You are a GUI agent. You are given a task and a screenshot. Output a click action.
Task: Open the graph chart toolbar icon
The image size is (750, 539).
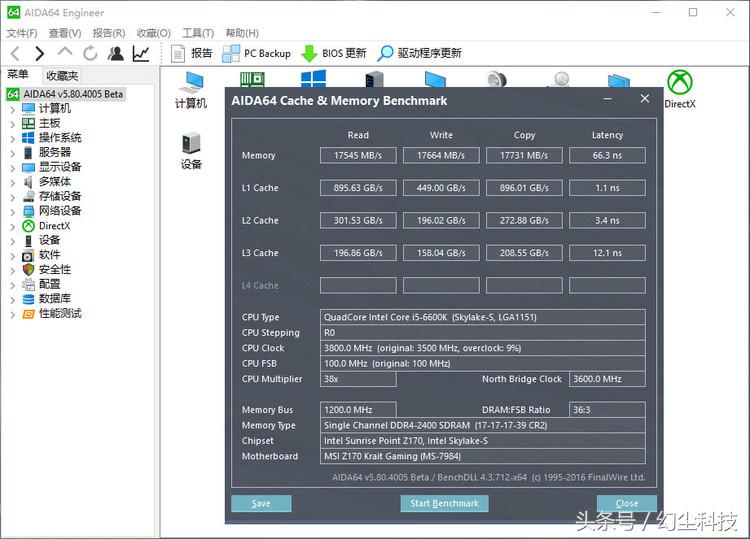tap(141, 53)
